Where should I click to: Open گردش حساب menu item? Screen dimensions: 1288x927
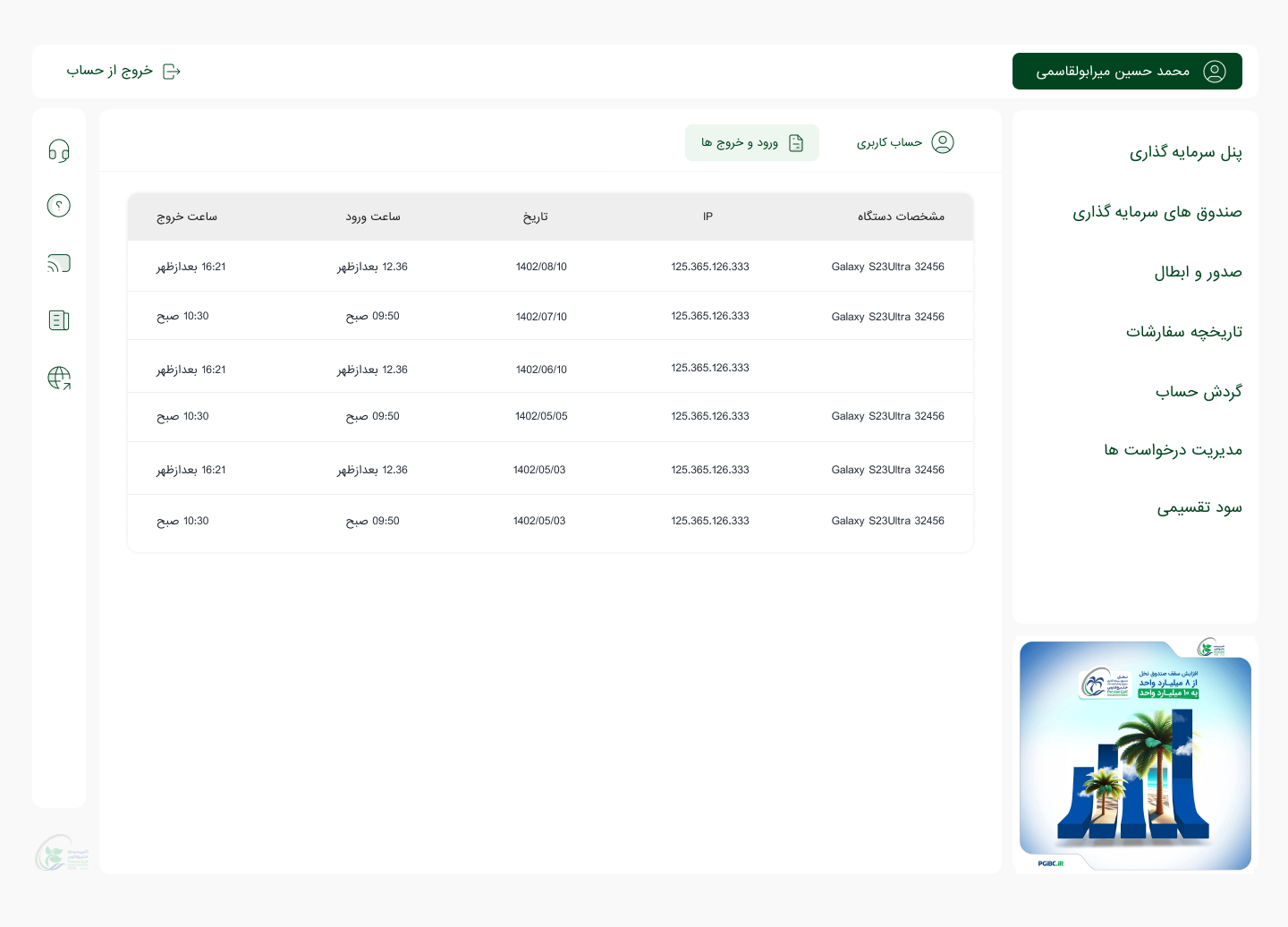[1198, 392]
